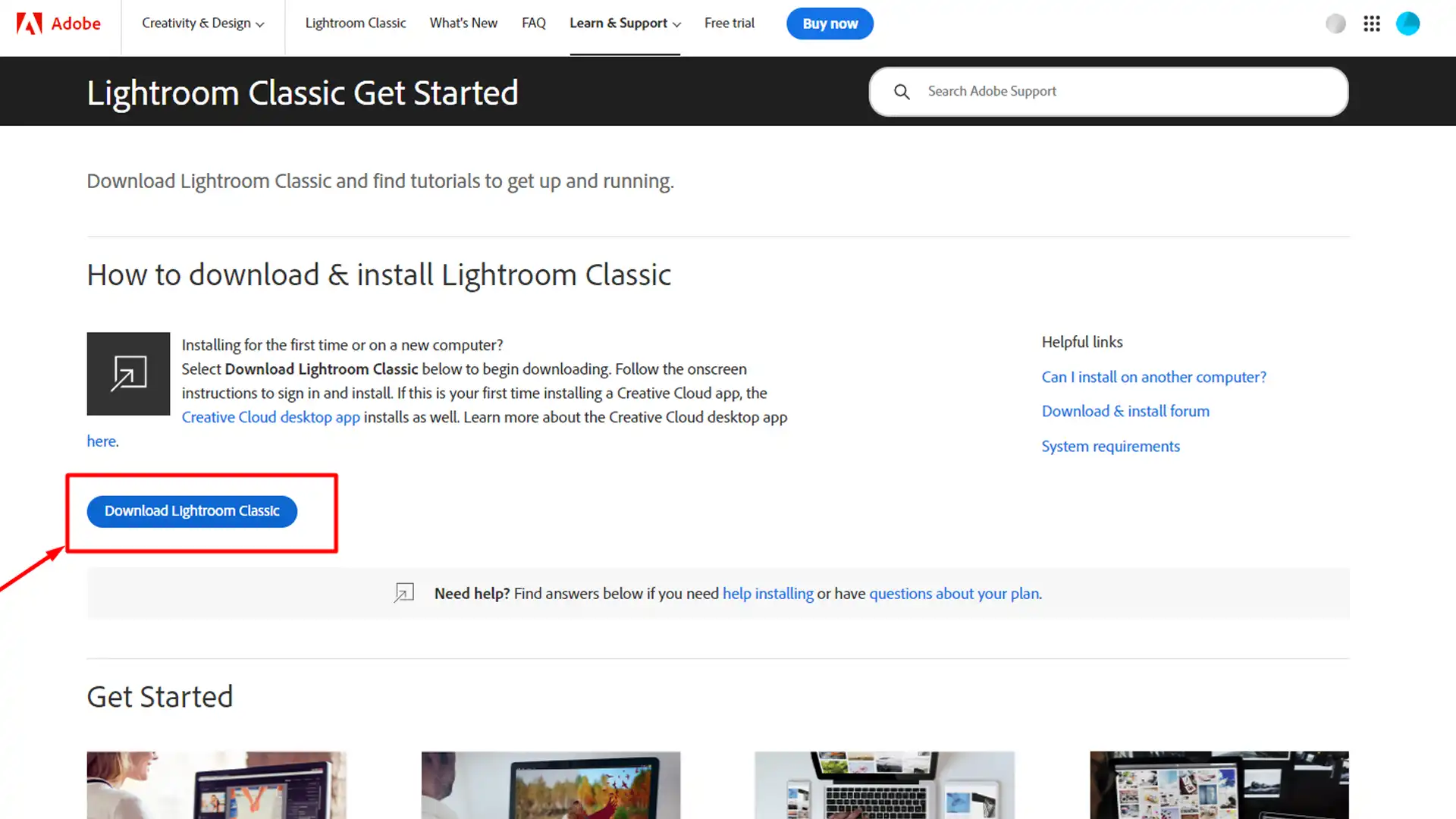Open the 'help installing' link
The image size is (1456, 819).
pyautogui.click(x=767, y=594)
